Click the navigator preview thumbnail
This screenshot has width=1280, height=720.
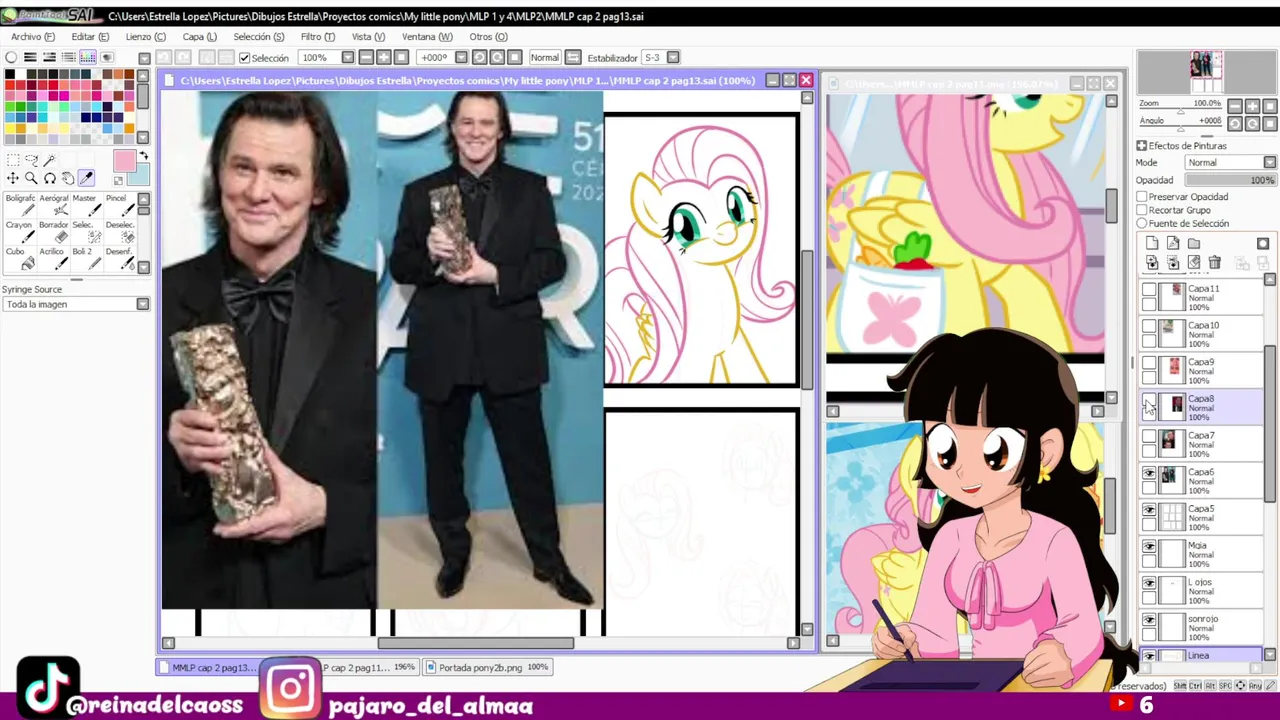pyautogui.click(x=1206, y=72)
